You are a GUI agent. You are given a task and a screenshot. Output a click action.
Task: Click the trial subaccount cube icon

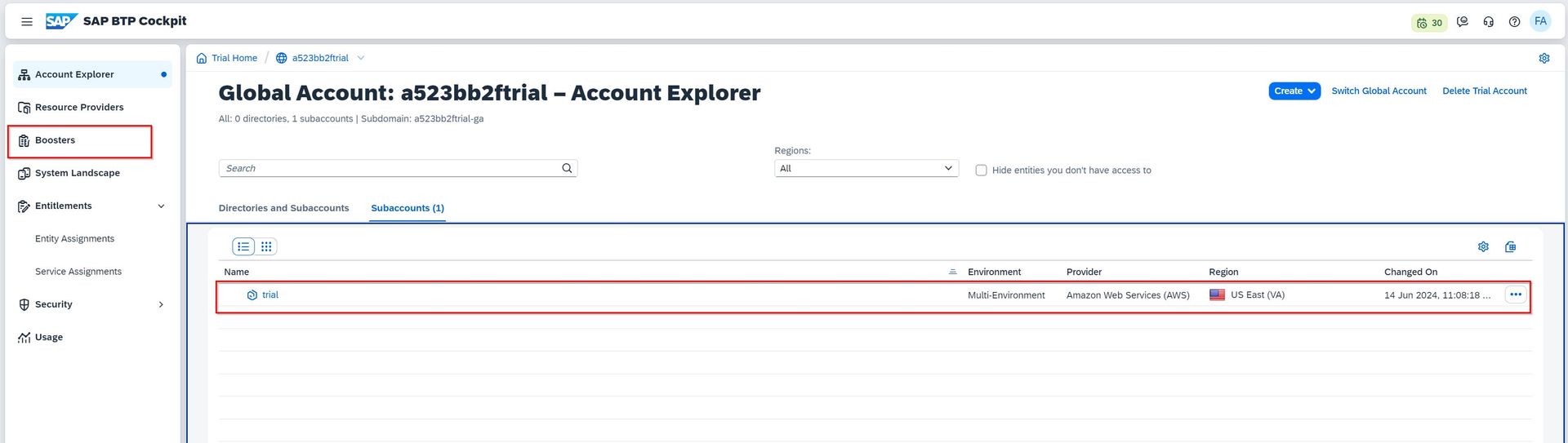pos(252,295)
